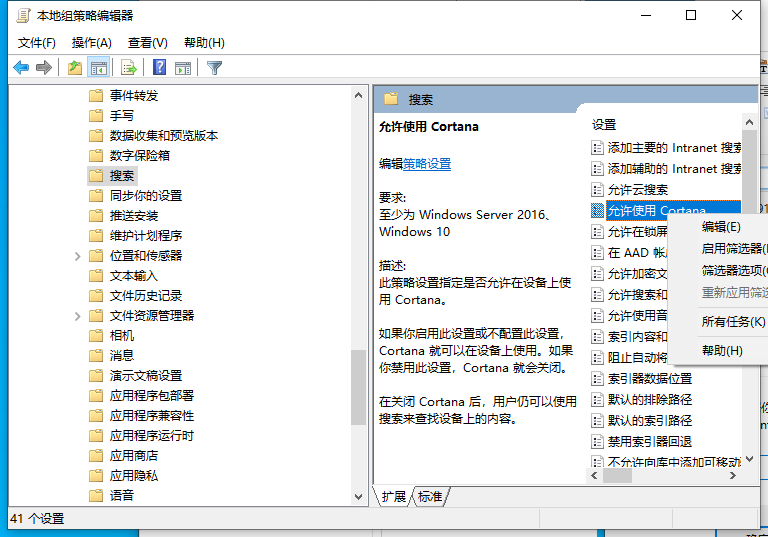Choose 帮助(H) in the context menu
This screenshot has width=768, height=537.
[722, 351]
